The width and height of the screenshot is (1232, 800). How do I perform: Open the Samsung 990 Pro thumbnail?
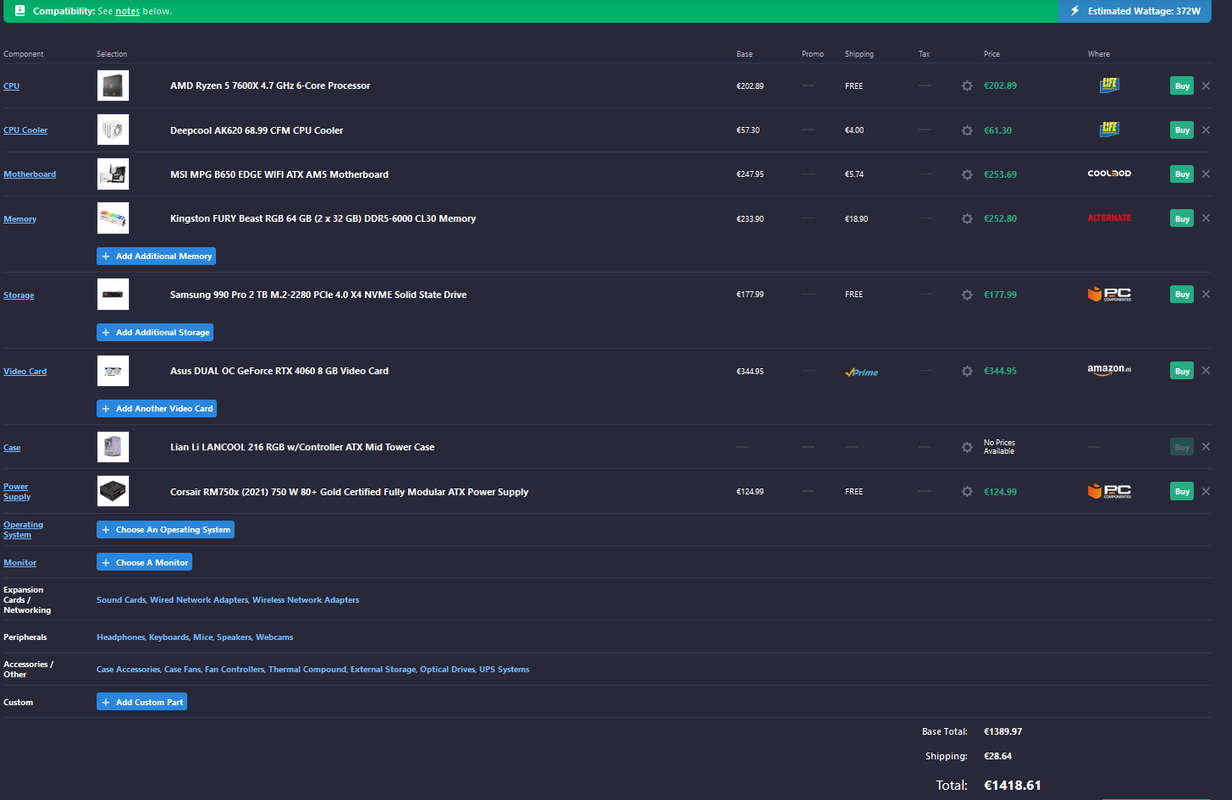click(113, 295)
